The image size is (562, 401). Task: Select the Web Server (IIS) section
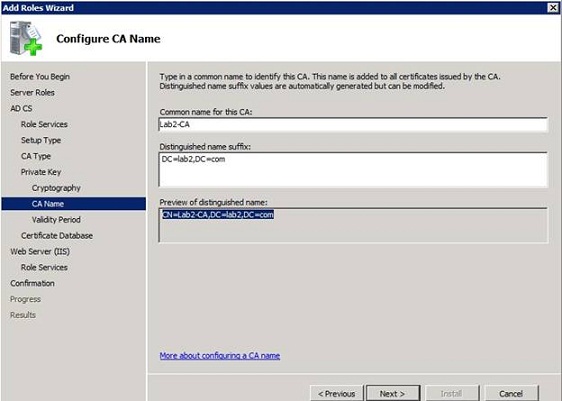(40, 252)
